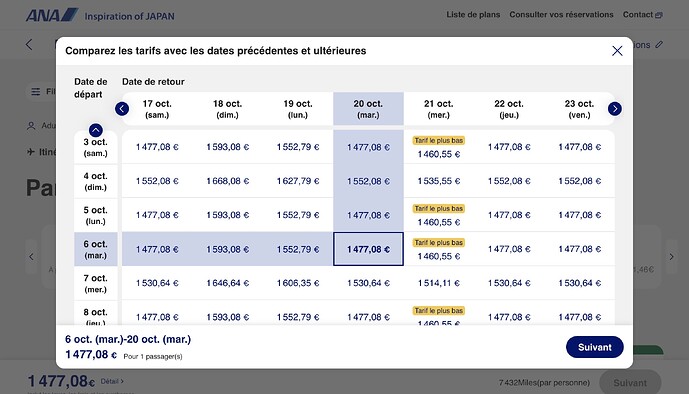Open Contact external link
This screenshot has height=394, width=689.
(x=642, y=14)
